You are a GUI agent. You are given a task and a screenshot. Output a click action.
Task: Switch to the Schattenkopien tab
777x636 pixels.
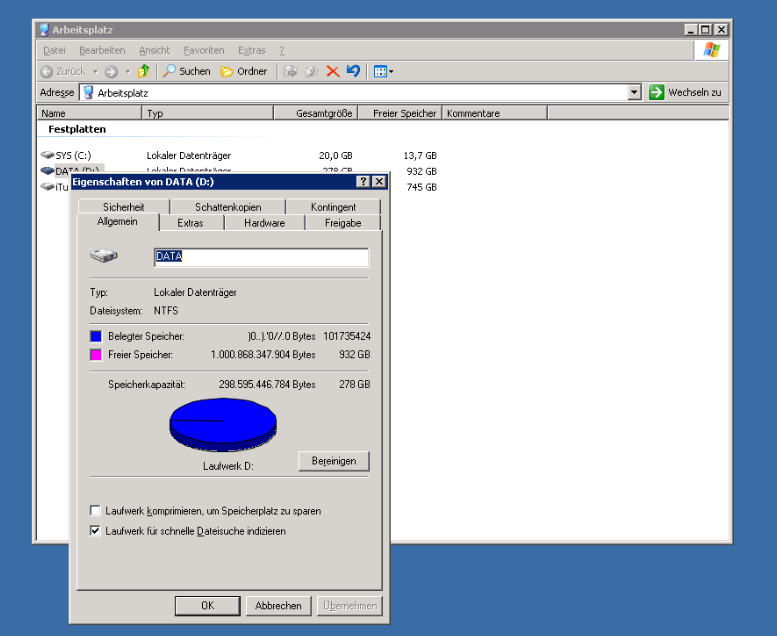coord(228,207)
